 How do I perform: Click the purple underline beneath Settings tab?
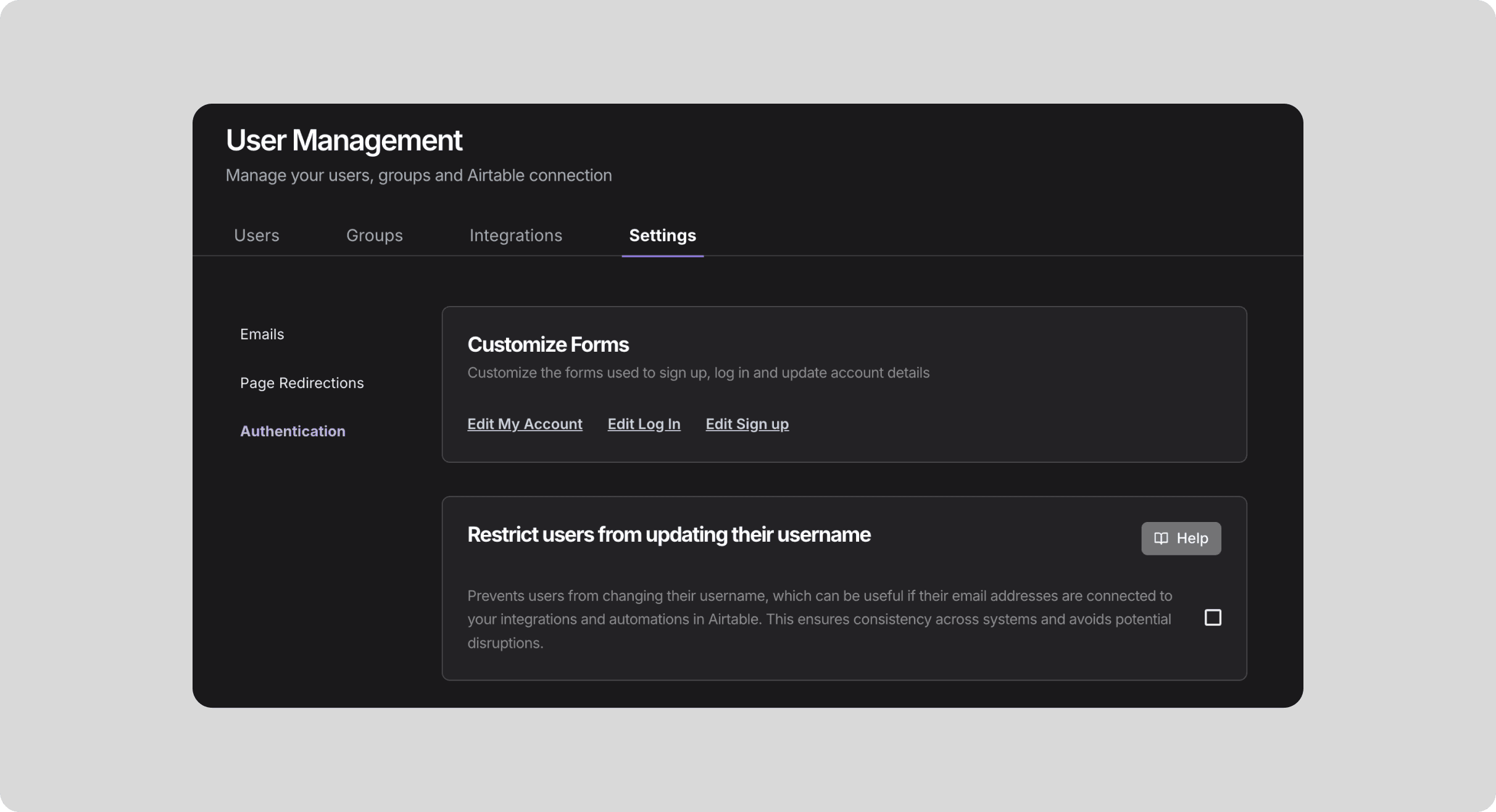point(662,255)
